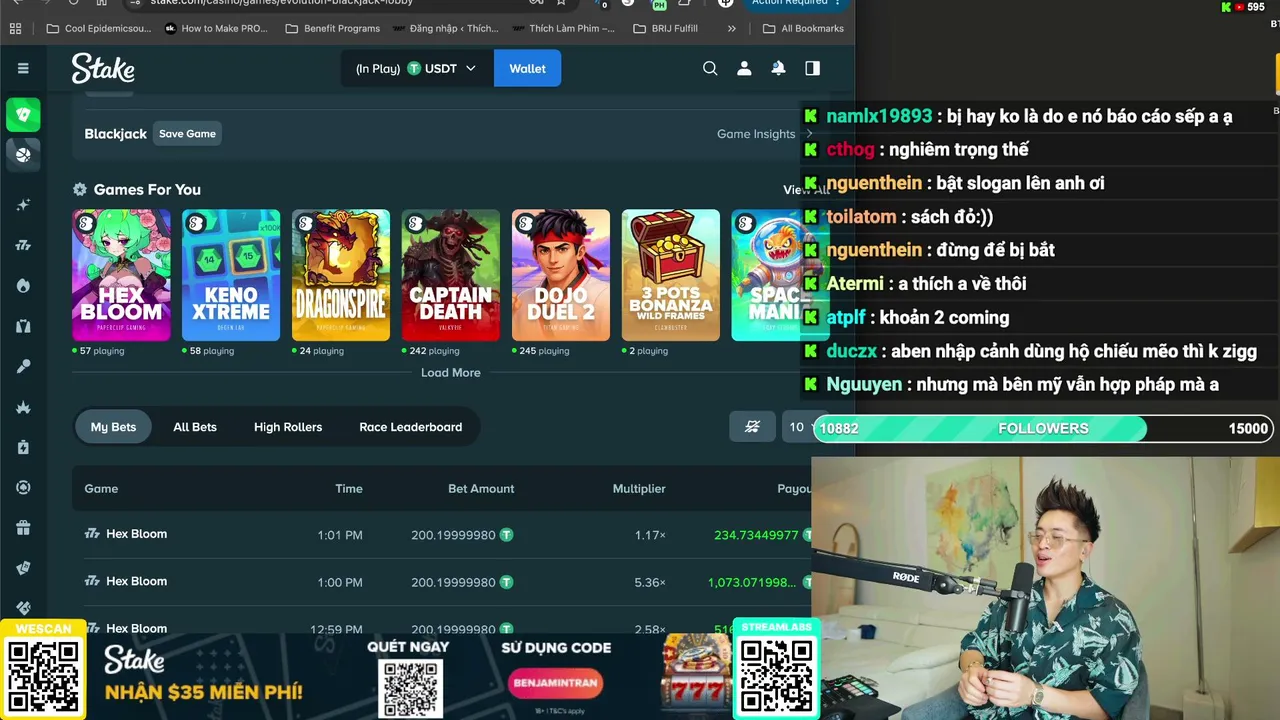Open the poker chip sidebar icon
This screenshot has height=720, width=1280.
[x=23, y=487]
